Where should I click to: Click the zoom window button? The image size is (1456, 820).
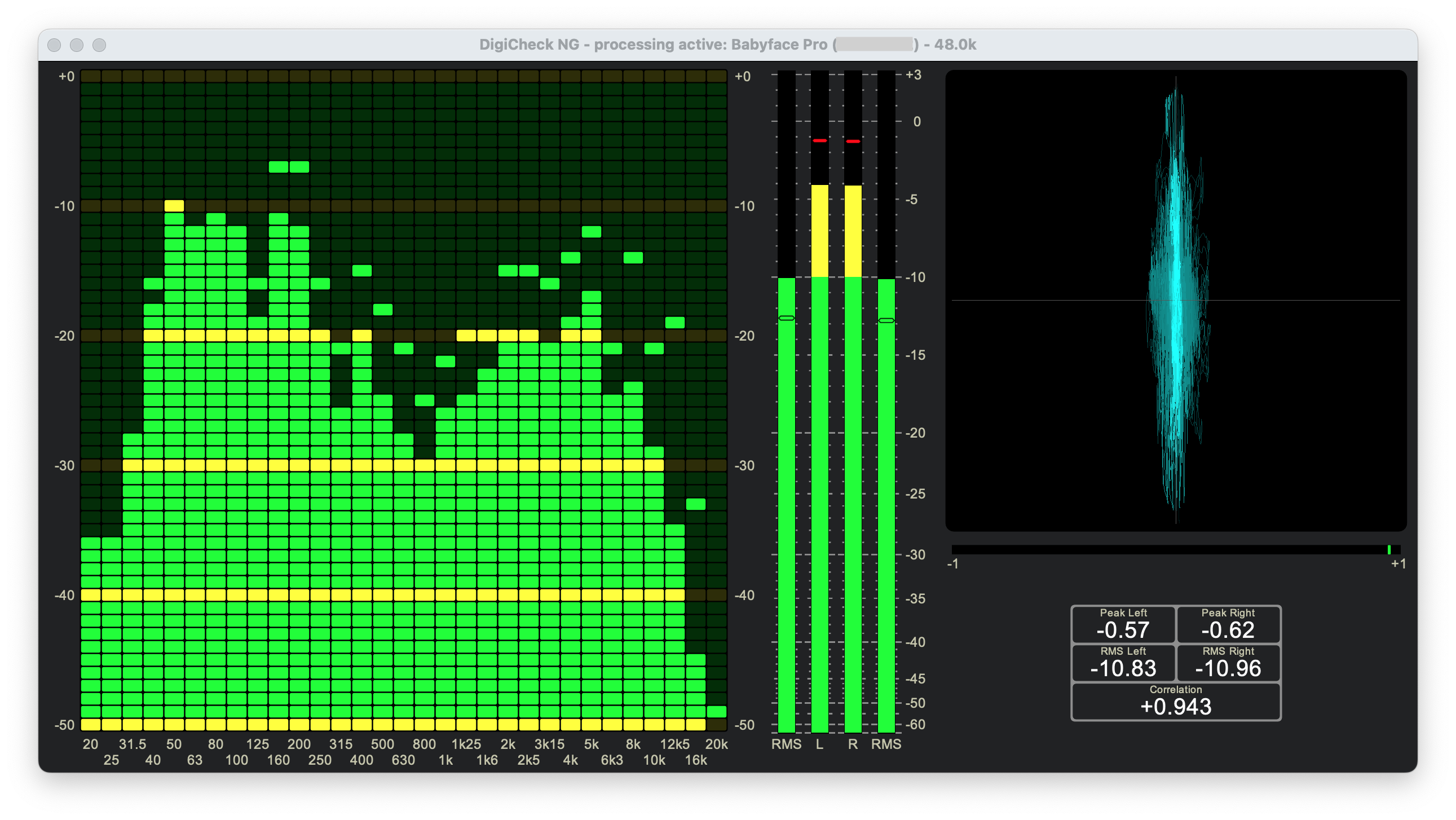[99, 45]
